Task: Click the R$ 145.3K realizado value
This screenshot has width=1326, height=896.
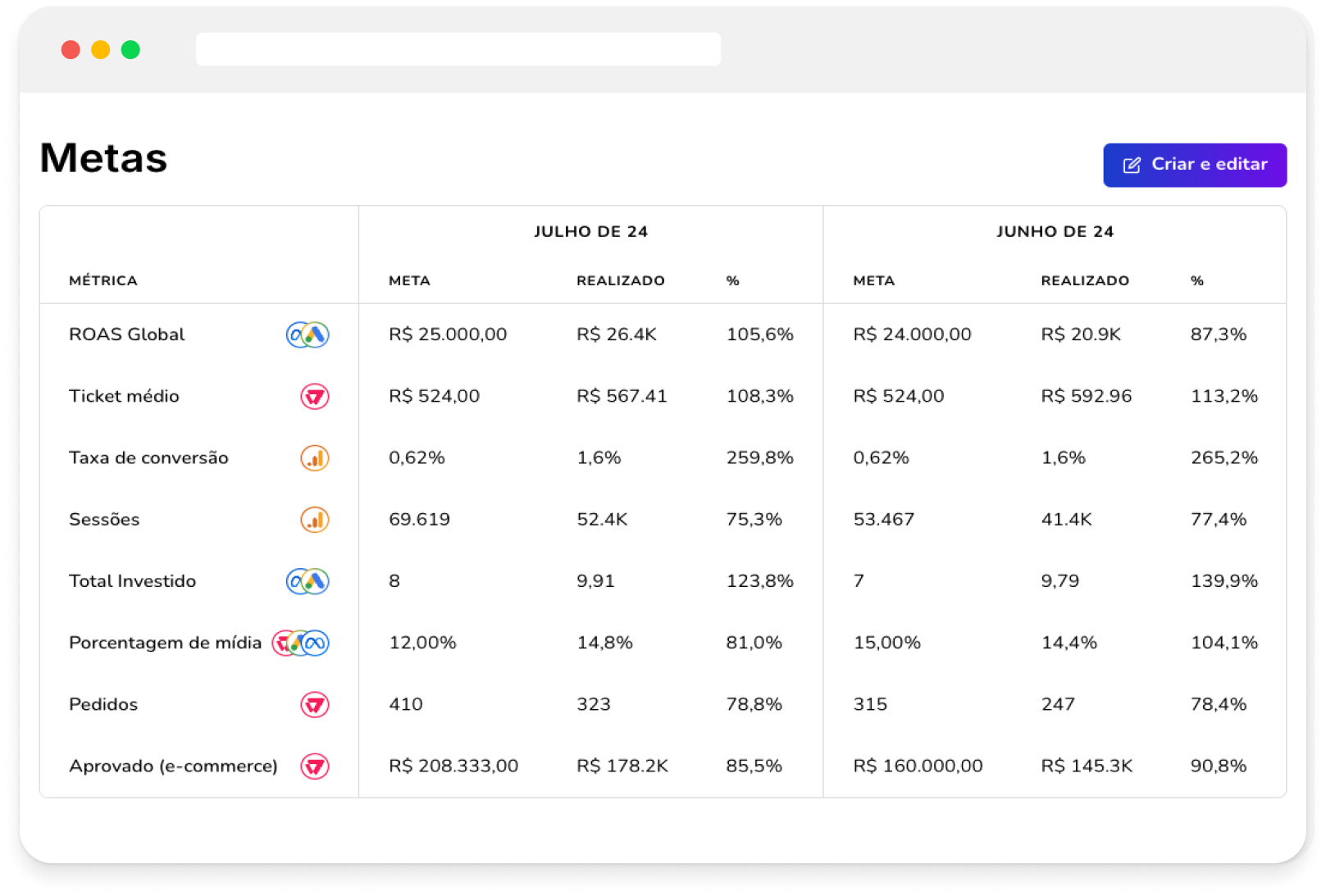Action: point(1087,766)
